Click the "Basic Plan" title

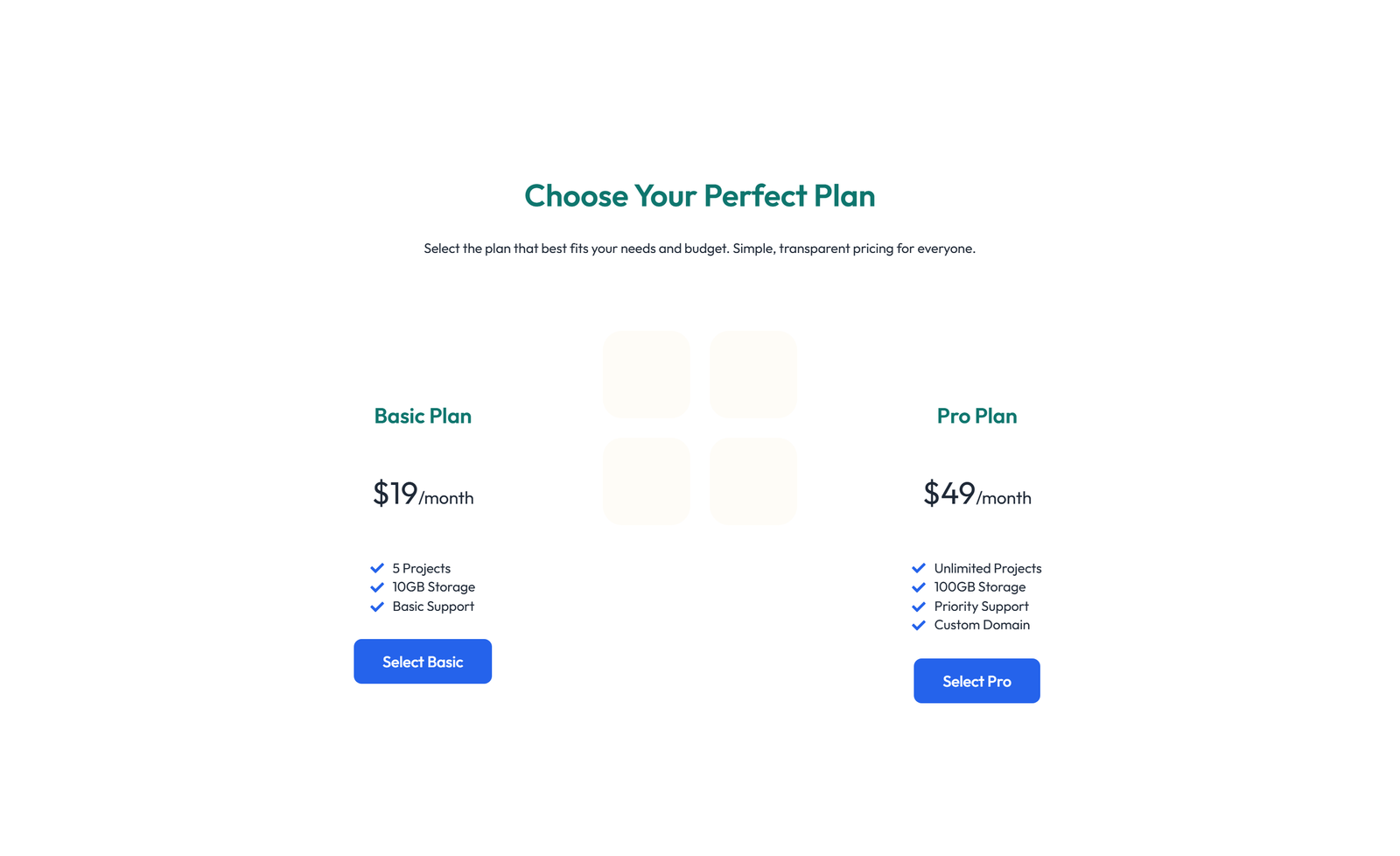(x=423, y=417)
